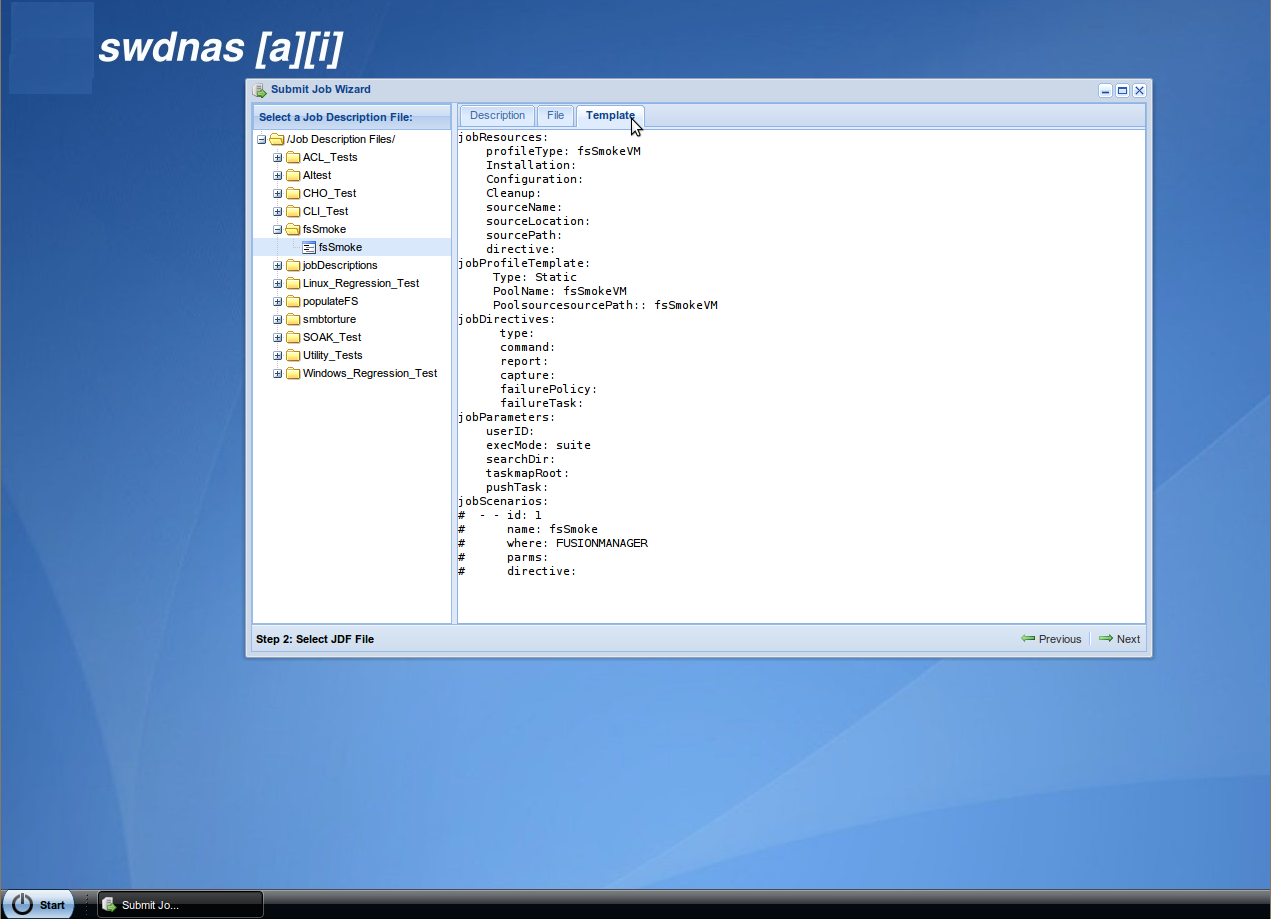Close the Submit Job Wizard window

tap(1139, 90)
